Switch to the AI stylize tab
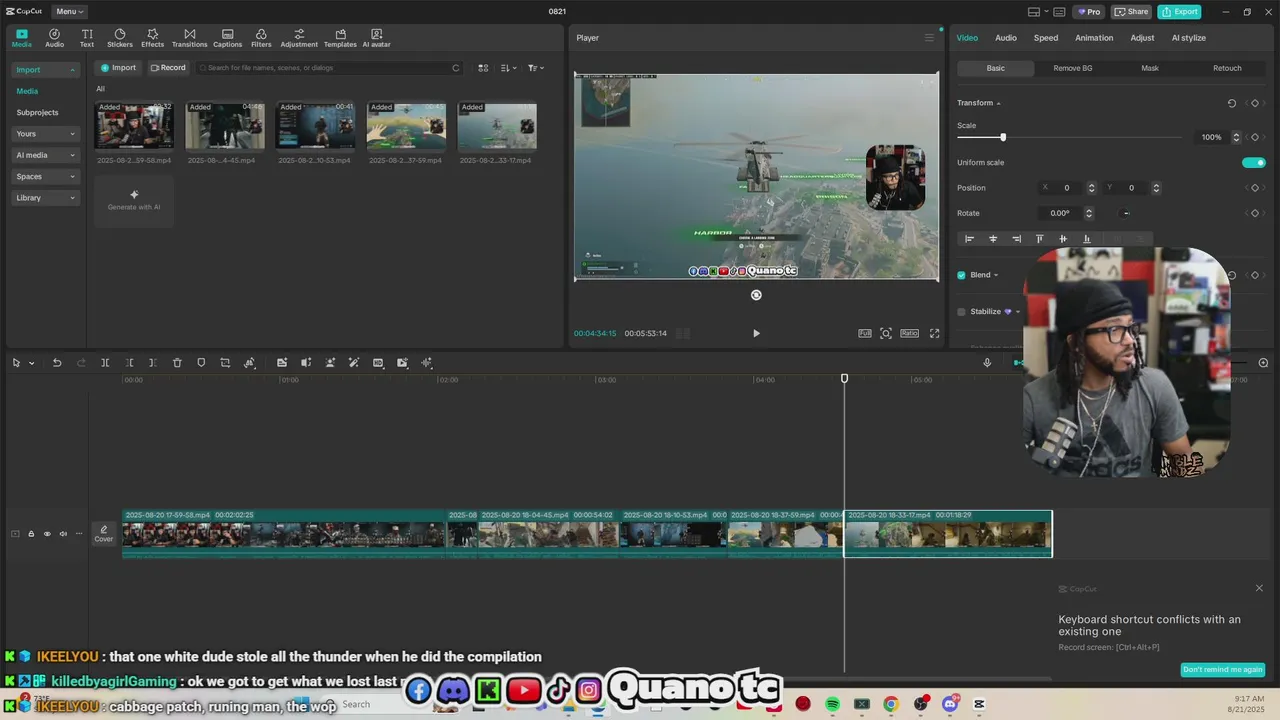Image resolution: width=1280 pixels, height=720 pixels. pos(1189,38)
